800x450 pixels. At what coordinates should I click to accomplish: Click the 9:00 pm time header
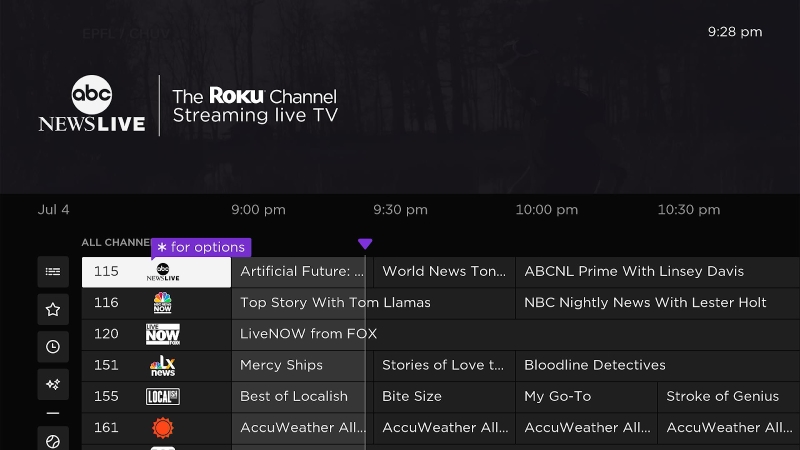258,210
